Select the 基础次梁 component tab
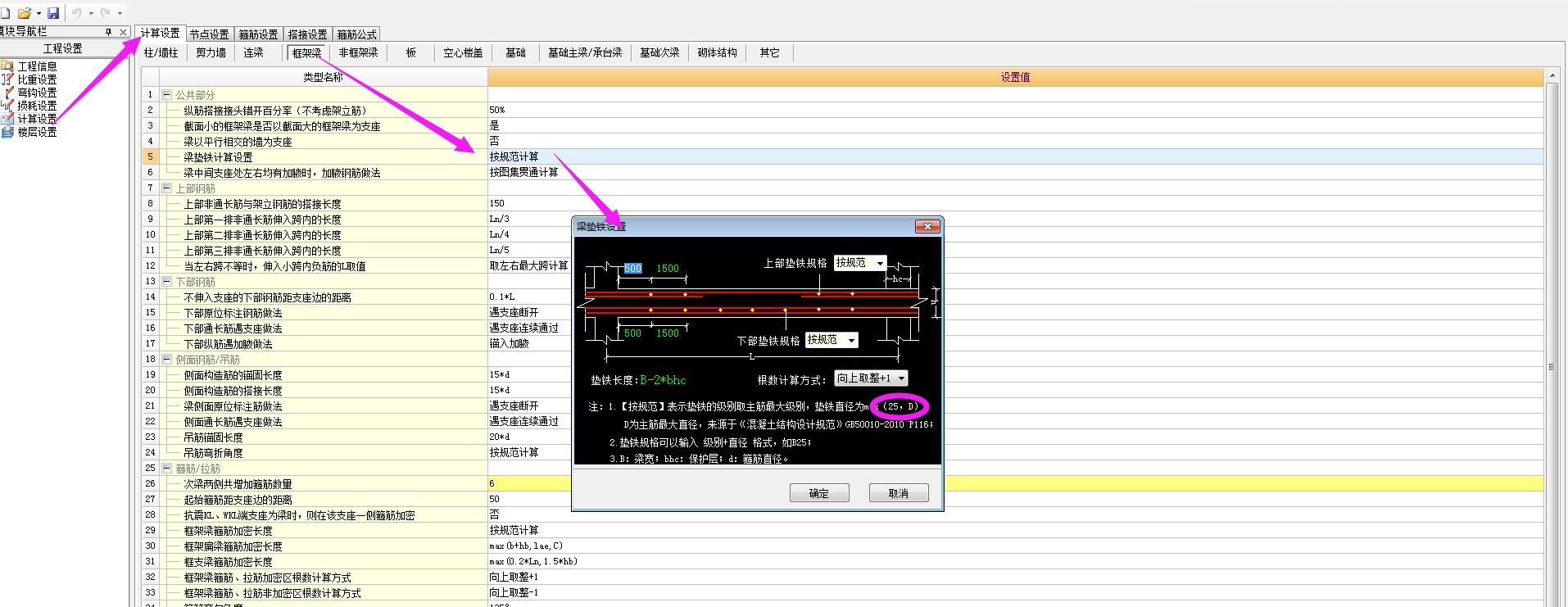This screenshot has width=1568, height=607. (660, 52)
